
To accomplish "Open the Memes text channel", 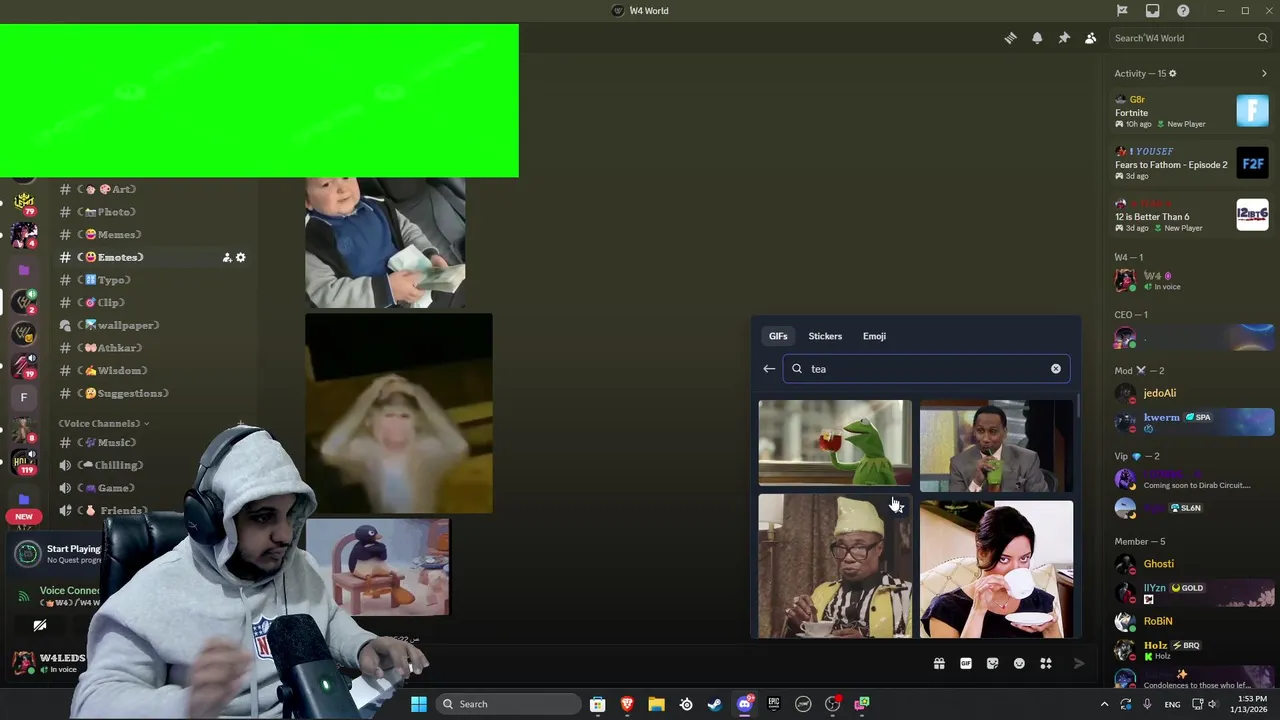I will click(154, 235).
